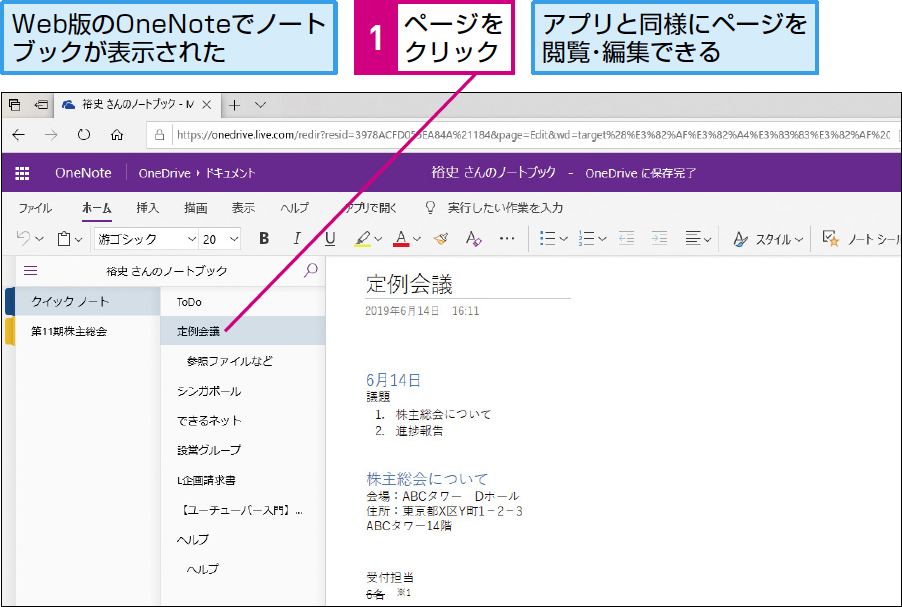Open highlight color options arrow
This screenshot has width=902, height=607.
click(x=378, y=239)
